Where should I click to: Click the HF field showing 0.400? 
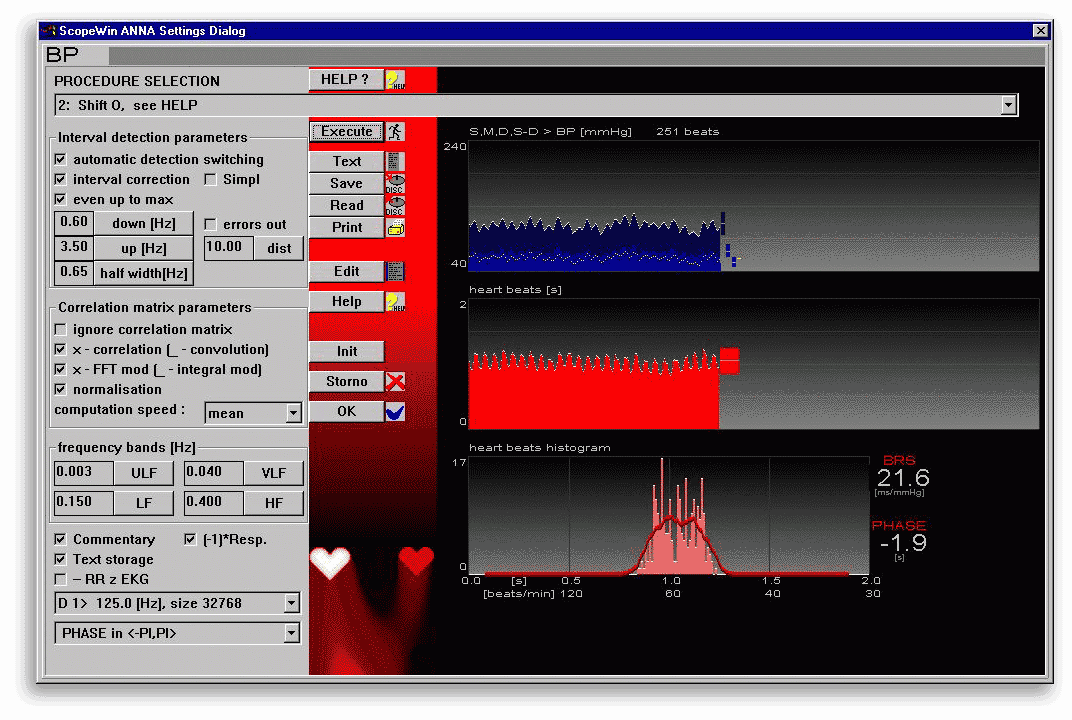point(214,503)
